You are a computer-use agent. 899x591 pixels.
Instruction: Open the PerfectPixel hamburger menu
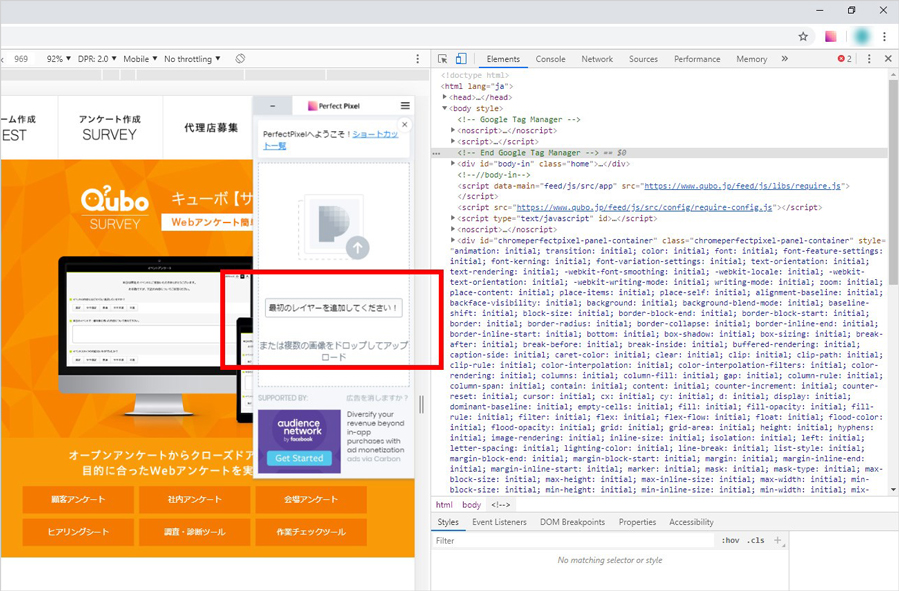point(405,105)
